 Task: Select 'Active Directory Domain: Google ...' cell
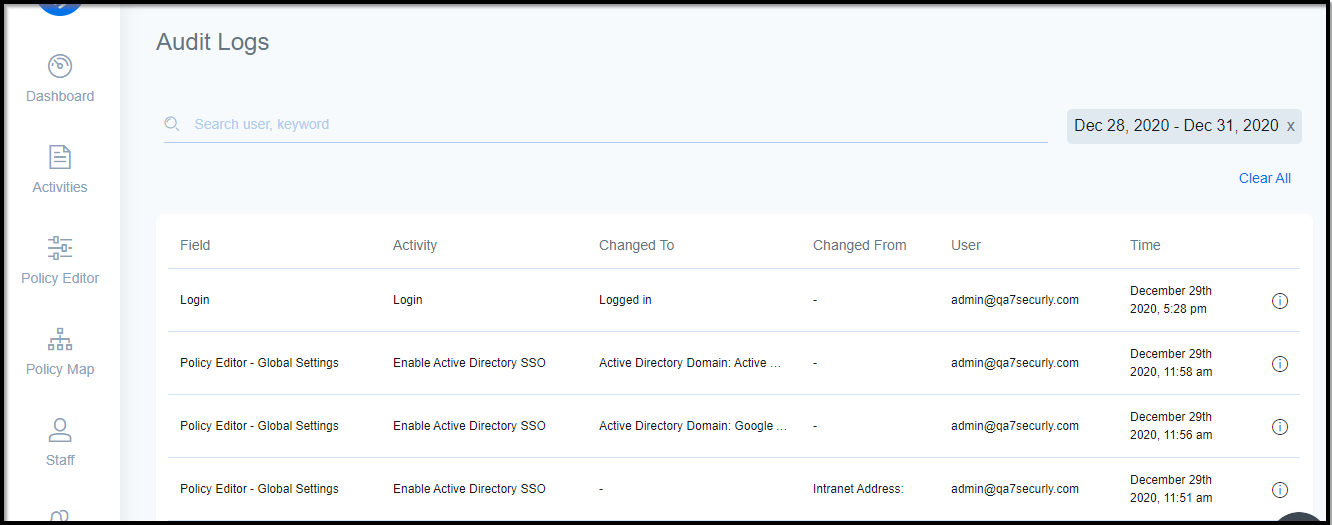[x=693, y=426]
